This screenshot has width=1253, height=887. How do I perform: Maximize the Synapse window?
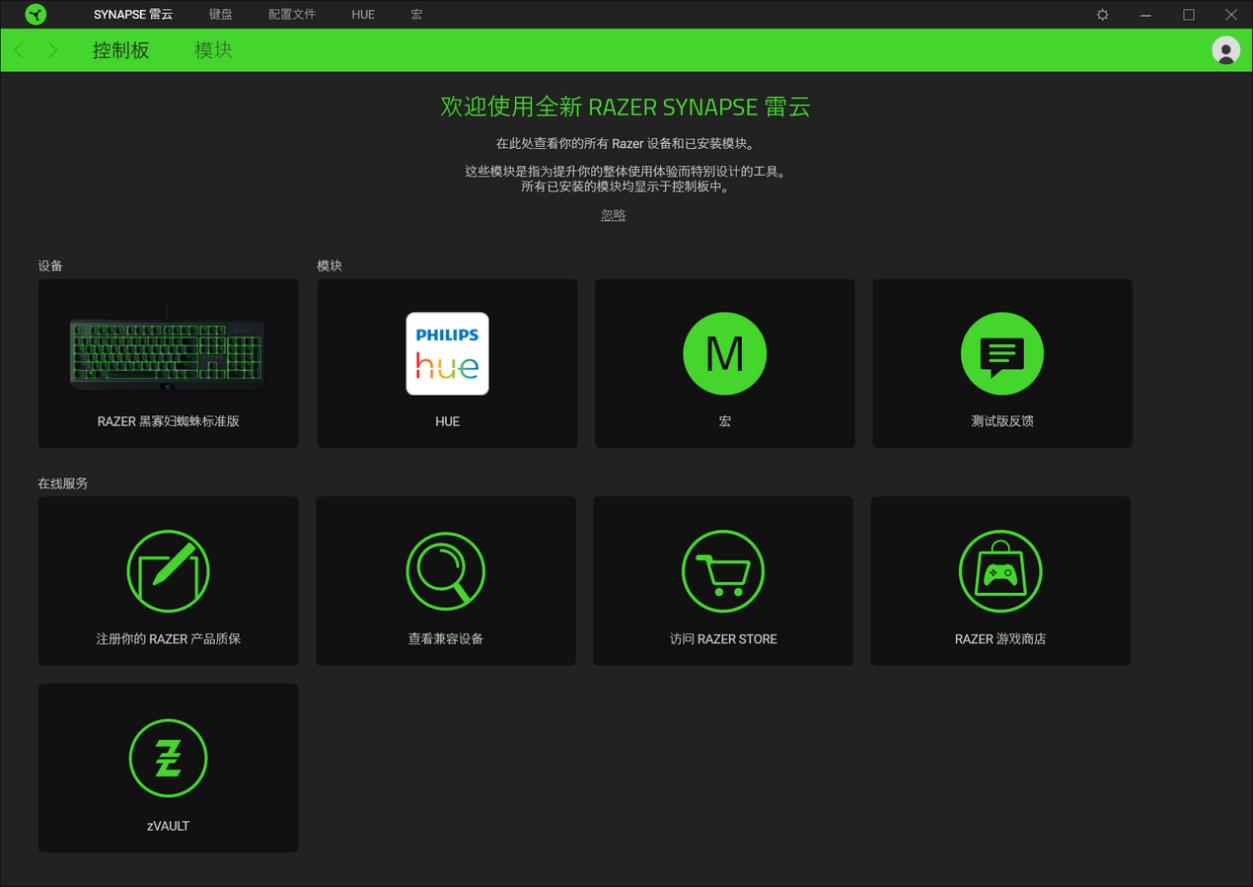pos(1188,15)
